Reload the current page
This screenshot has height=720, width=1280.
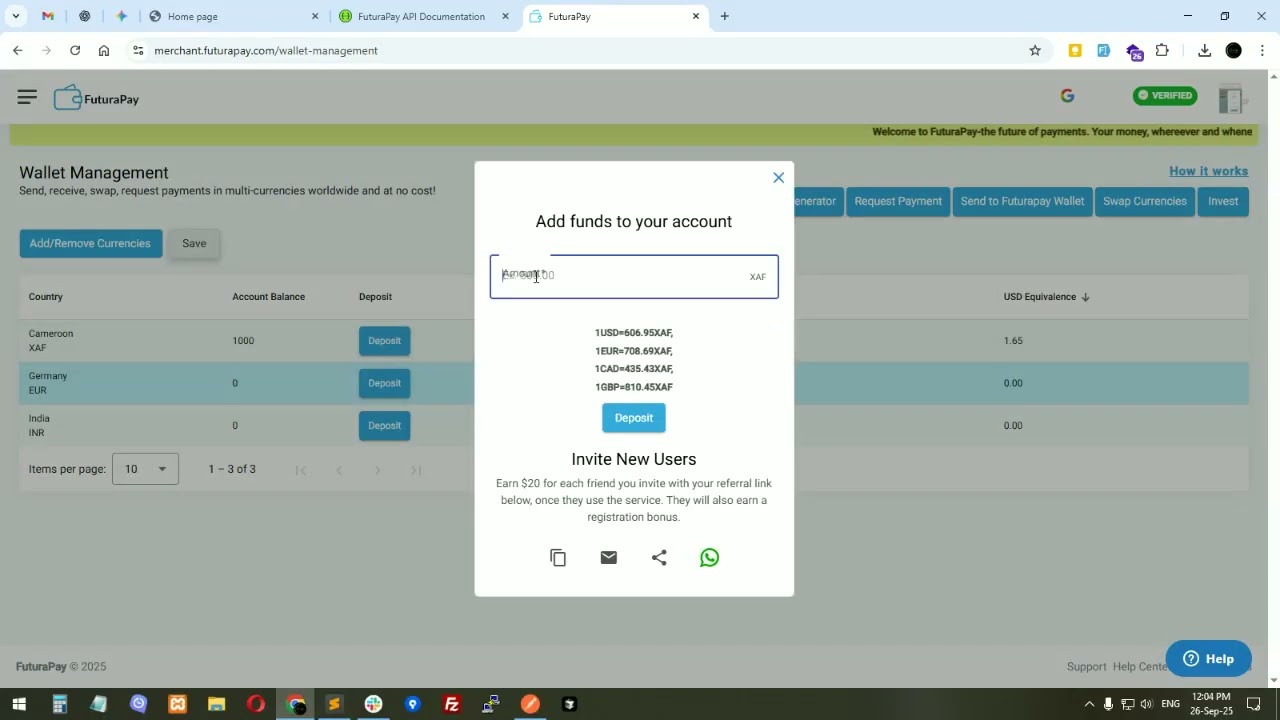tap(75, 50)
